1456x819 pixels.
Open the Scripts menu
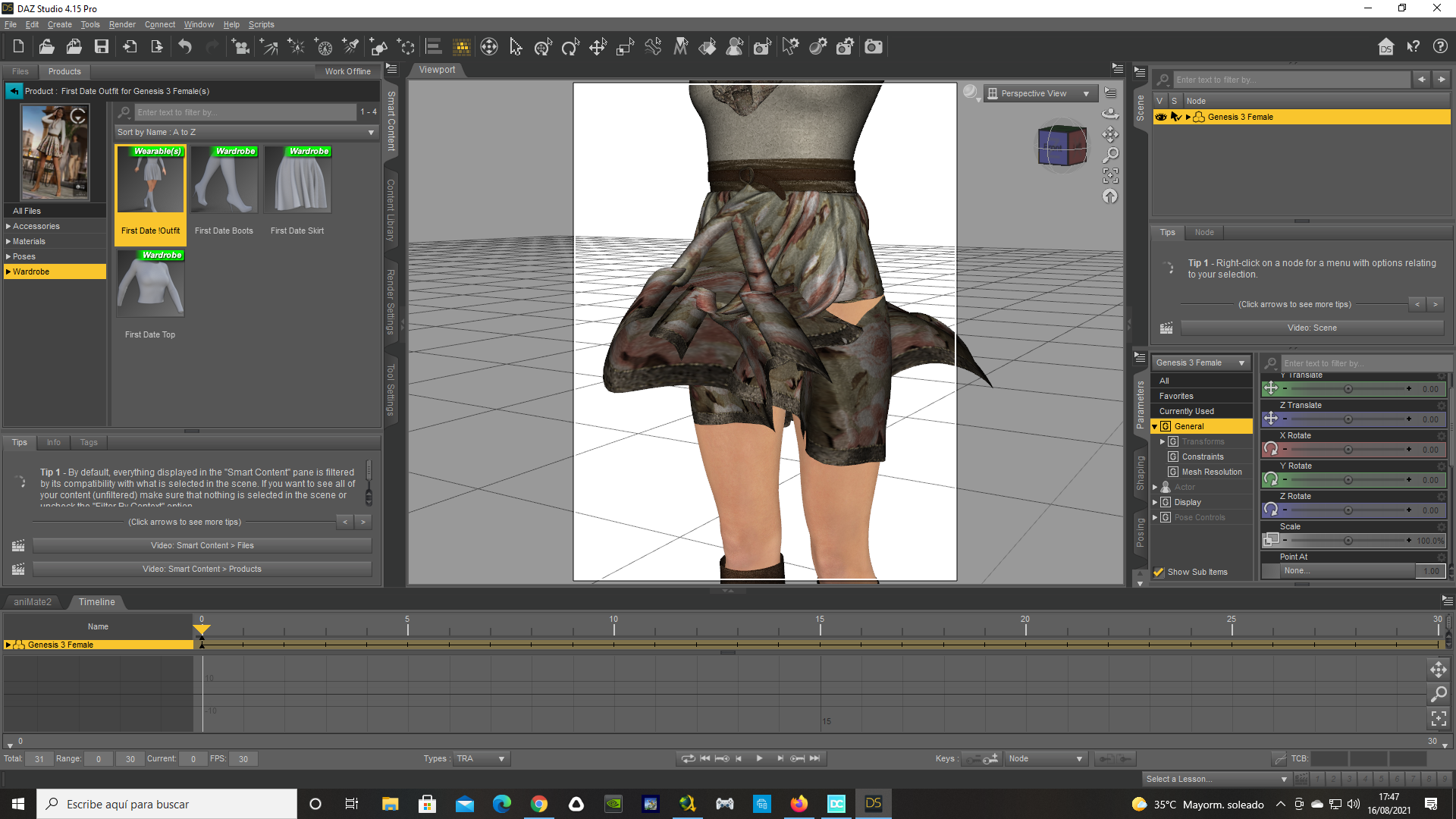click(262, 24)
